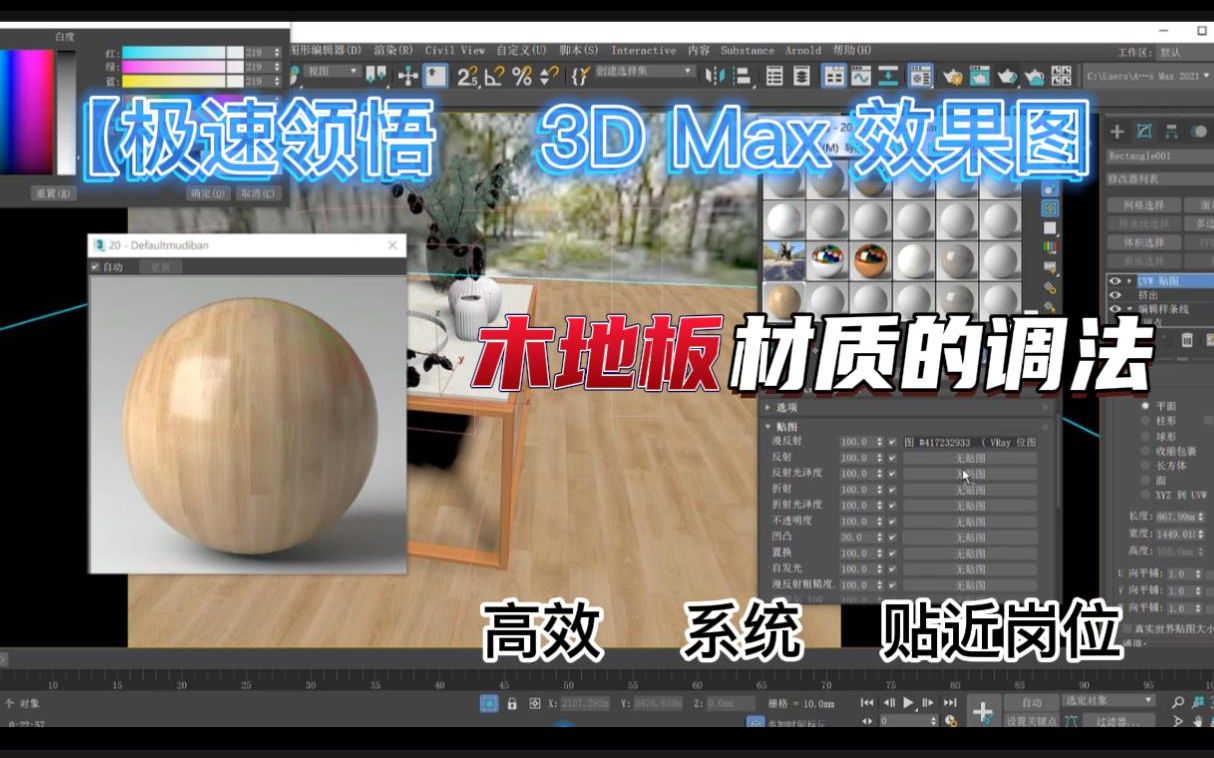Uncheck the 反射 map checkbox
Screen dimensions: 1214x758
892,457
